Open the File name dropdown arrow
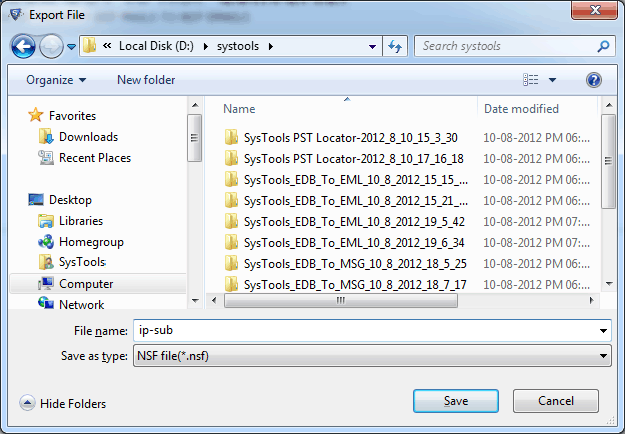This screenshot has width=625, height=434. [x=603, y=331]
